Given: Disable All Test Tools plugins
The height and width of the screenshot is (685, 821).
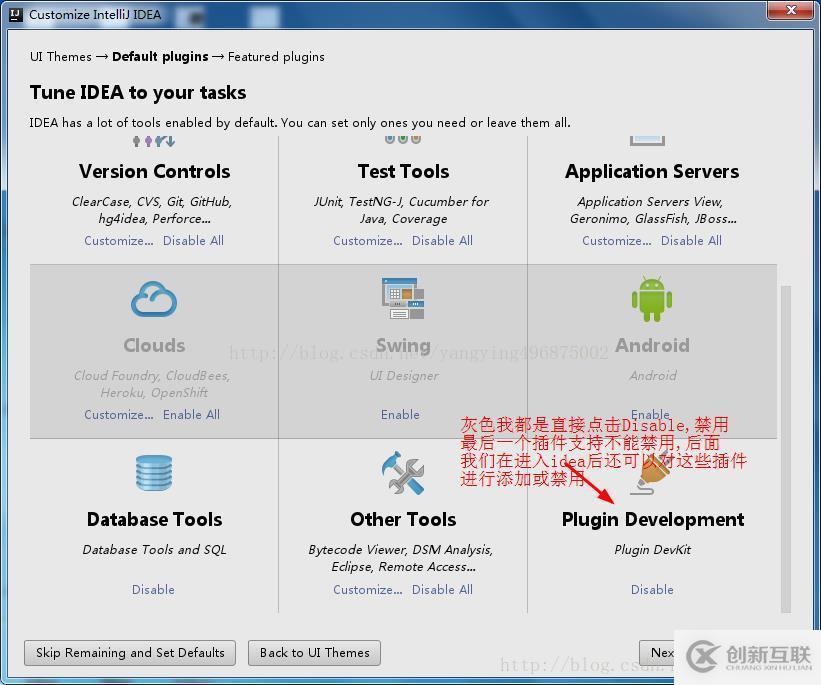Looking at the screenshot, I should coord(442,241).
